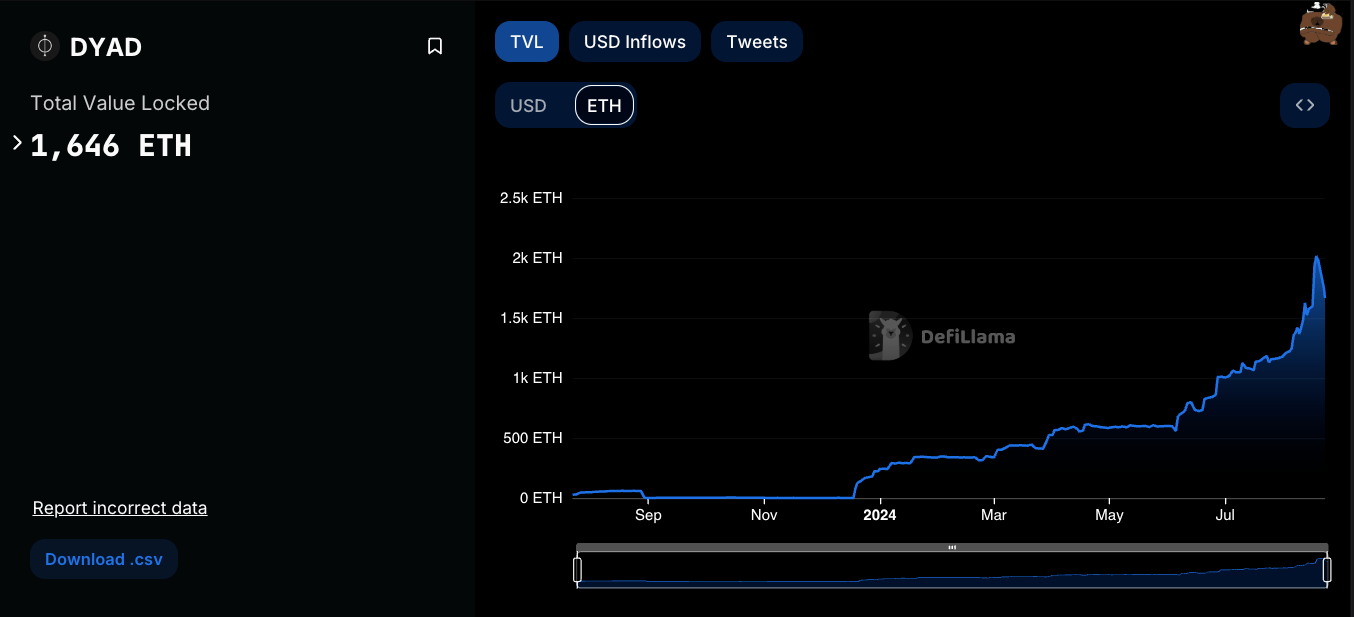Open the embed chart code icon
This screenshot has width=1354, height=617.
coord(1304,105)
